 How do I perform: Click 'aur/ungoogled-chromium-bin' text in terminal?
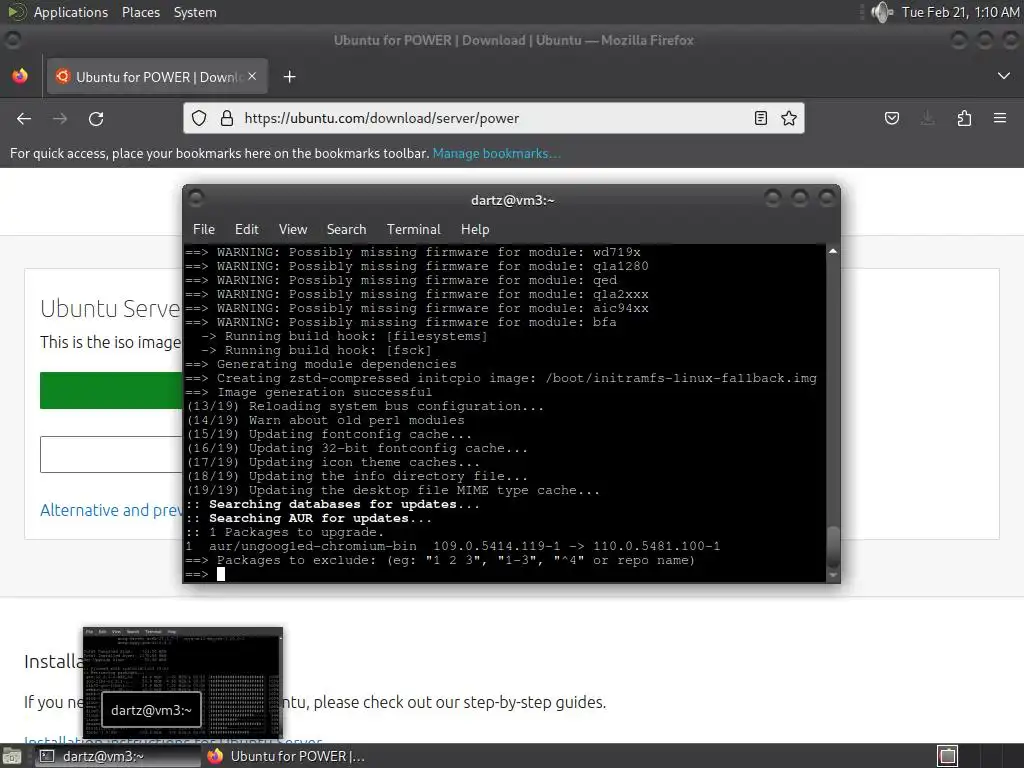313,546
